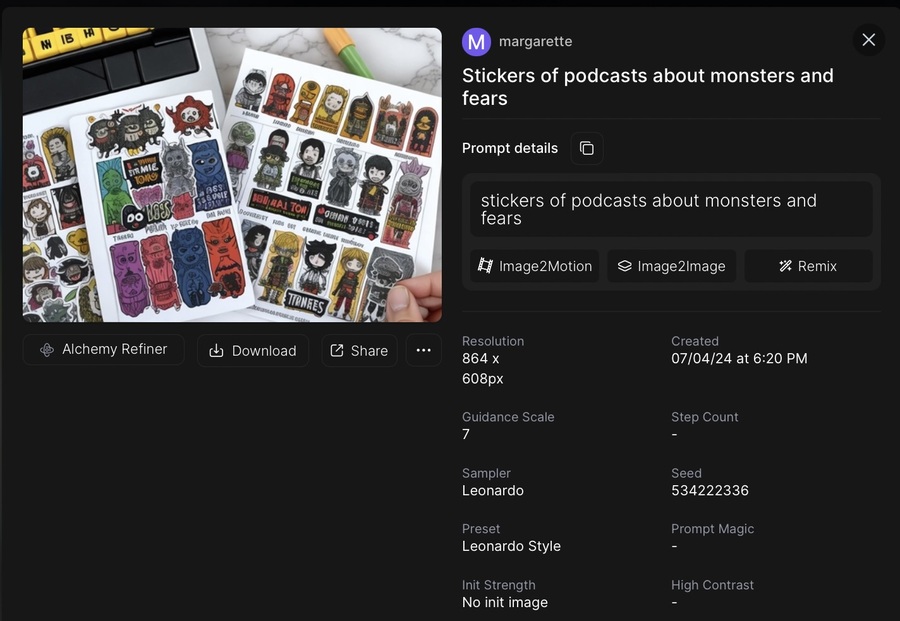The width and height of the screenshot is (900, 621).
Task: Click the High Contrast label
Action: coord(713,585)
